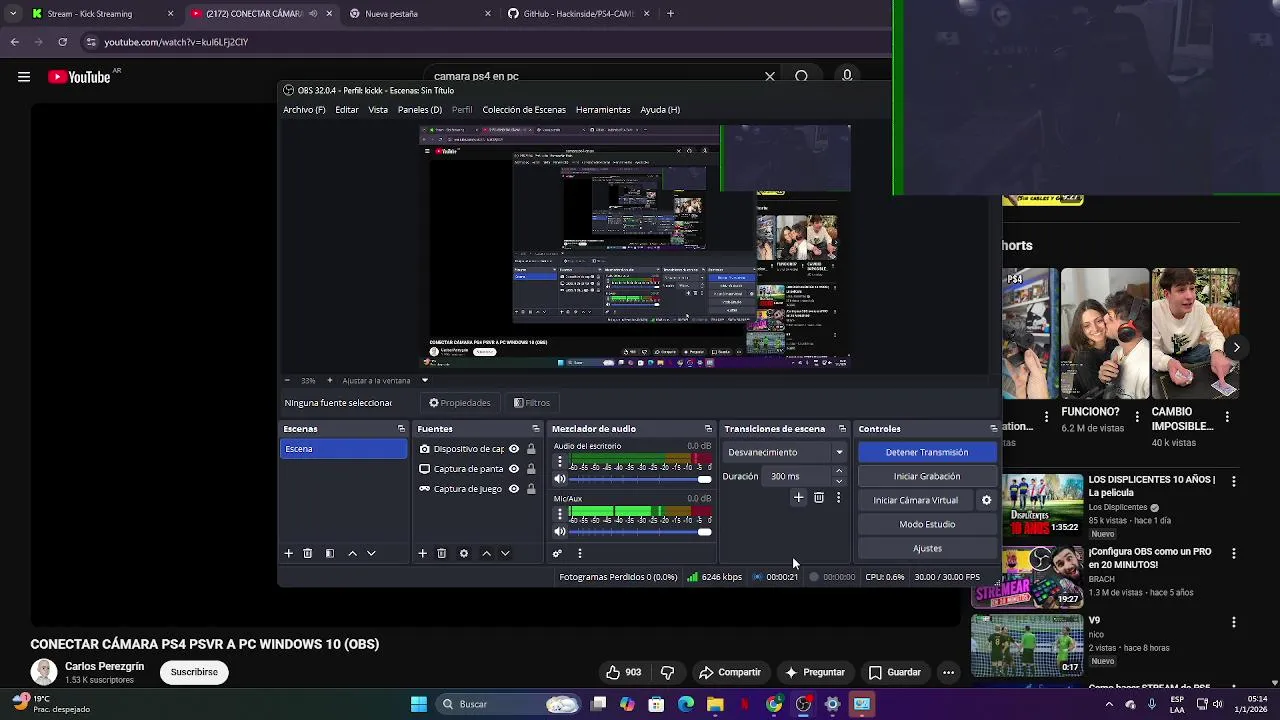Viewport: 1280px width, 720px height.
Task: Open OBS Studio from Windows taskbar
Action: pyautogui.click(x=803, y=704)
